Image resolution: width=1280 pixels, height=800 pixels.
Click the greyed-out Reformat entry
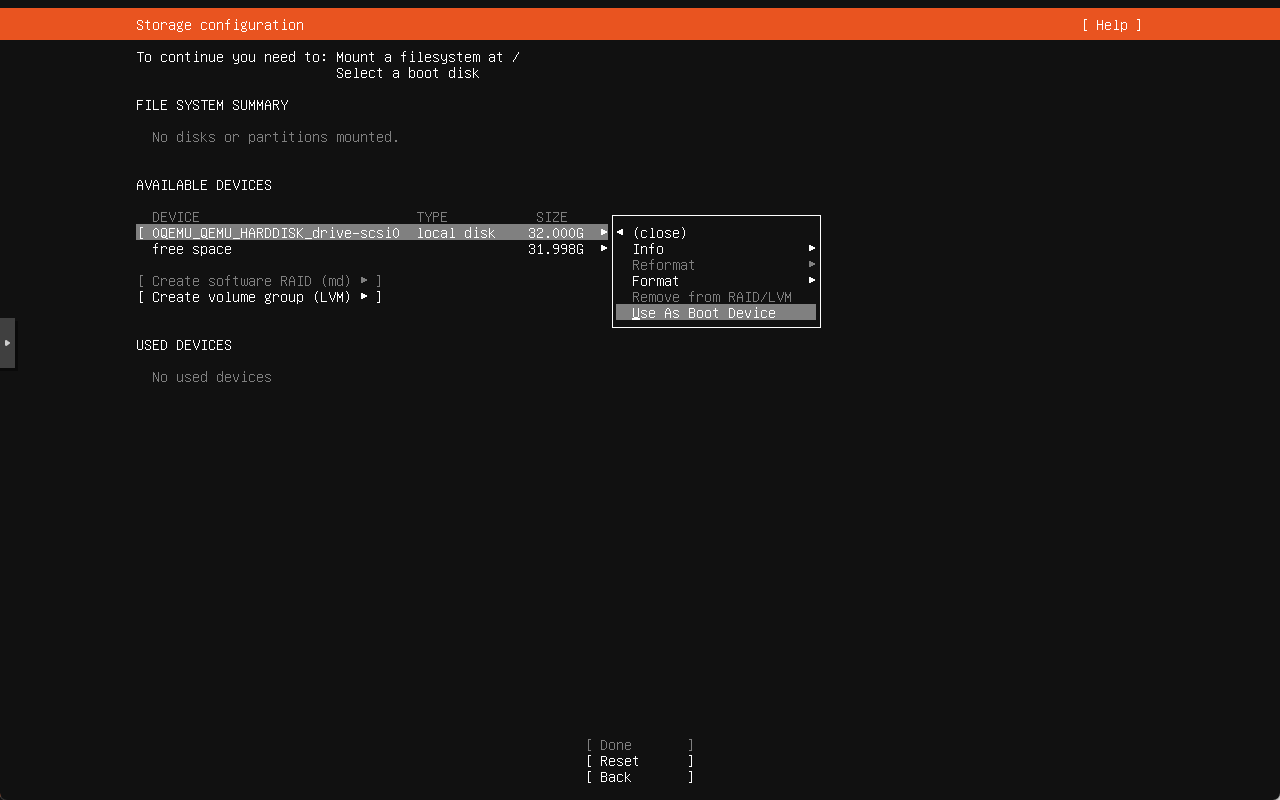(x=663, y=265)
